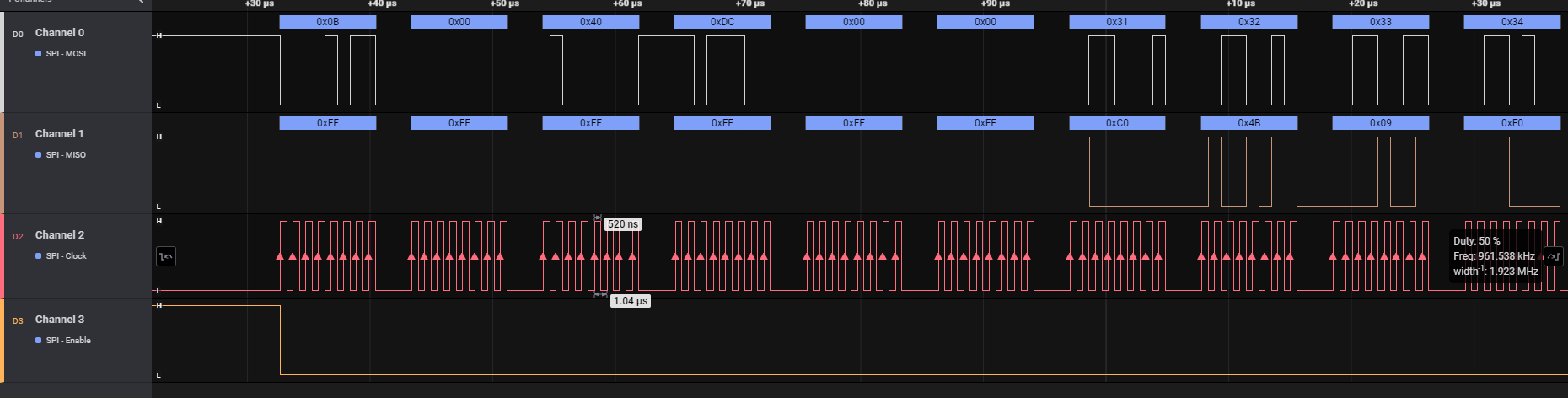
Task: Select the 0x33 MOSI decoded byte
Action: pos(1381,22)
